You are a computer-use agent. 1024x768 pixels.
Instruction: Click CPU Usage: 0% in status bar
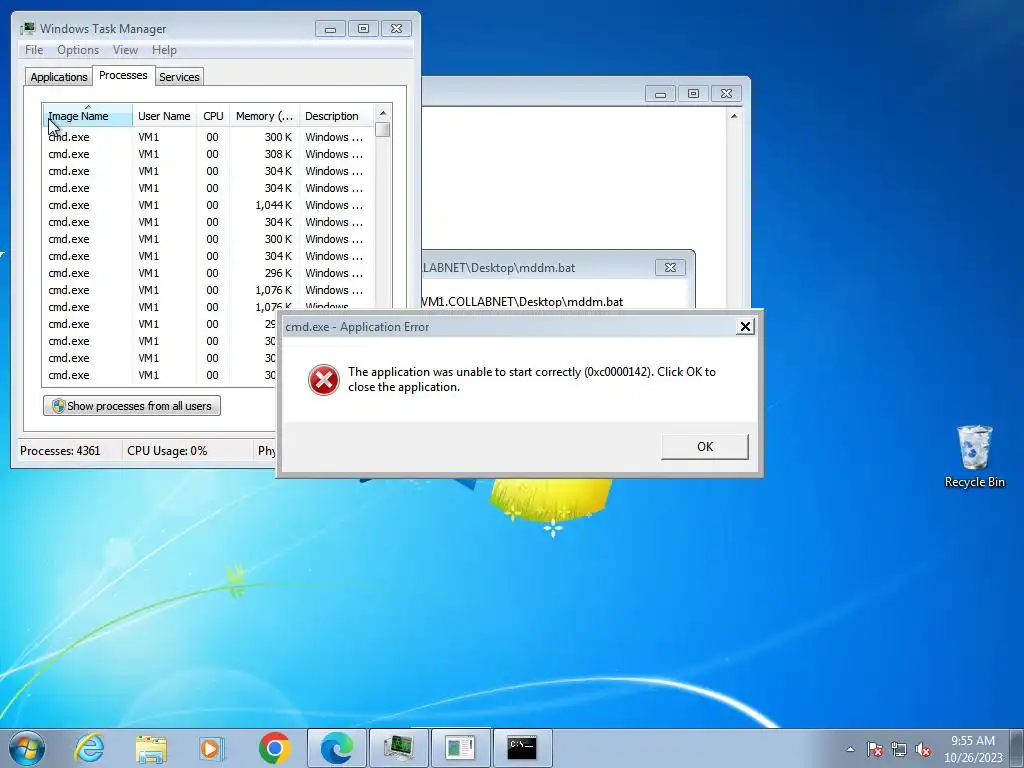(x=167, y=451)
